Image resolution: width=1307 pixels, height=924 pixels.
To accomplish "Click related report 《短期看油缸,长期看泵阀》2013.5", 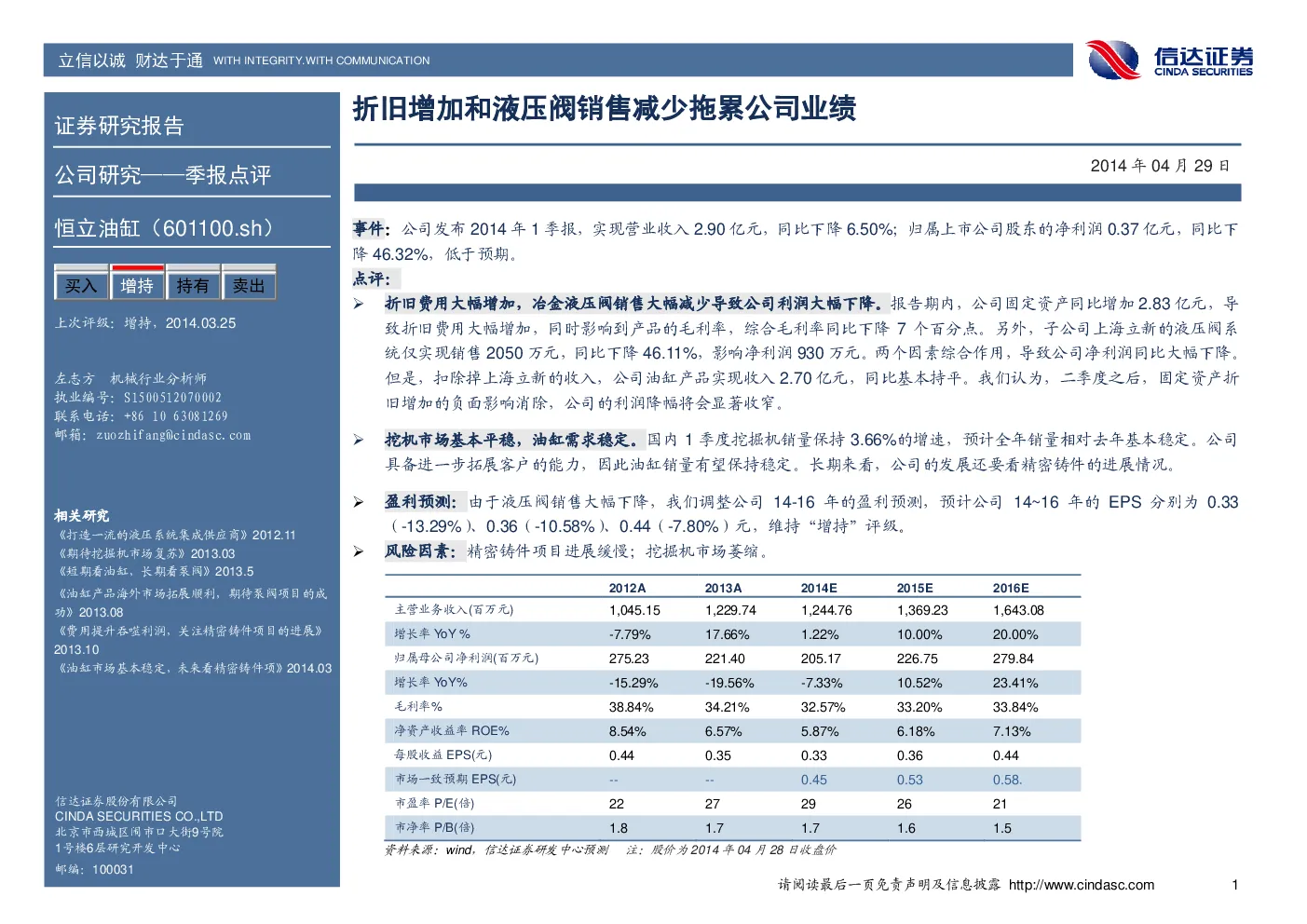I will (154, 572).
